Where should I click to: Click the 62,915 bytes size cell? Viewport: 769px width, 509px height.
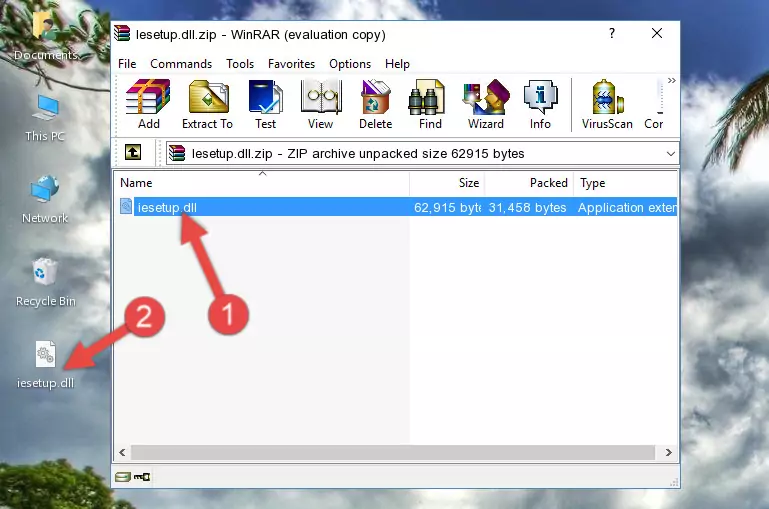pyautogui.click(x=447, y=207)
